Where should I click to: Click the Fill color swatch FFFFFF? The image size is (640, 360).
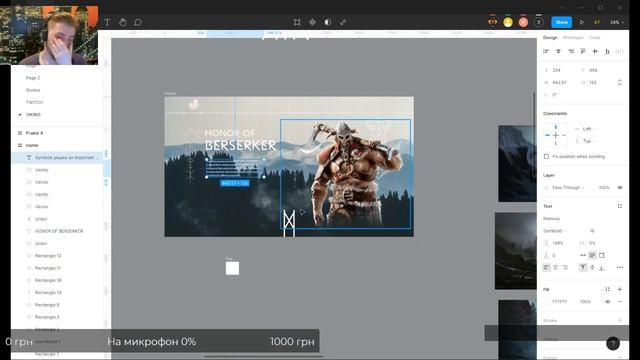(547, 302)
